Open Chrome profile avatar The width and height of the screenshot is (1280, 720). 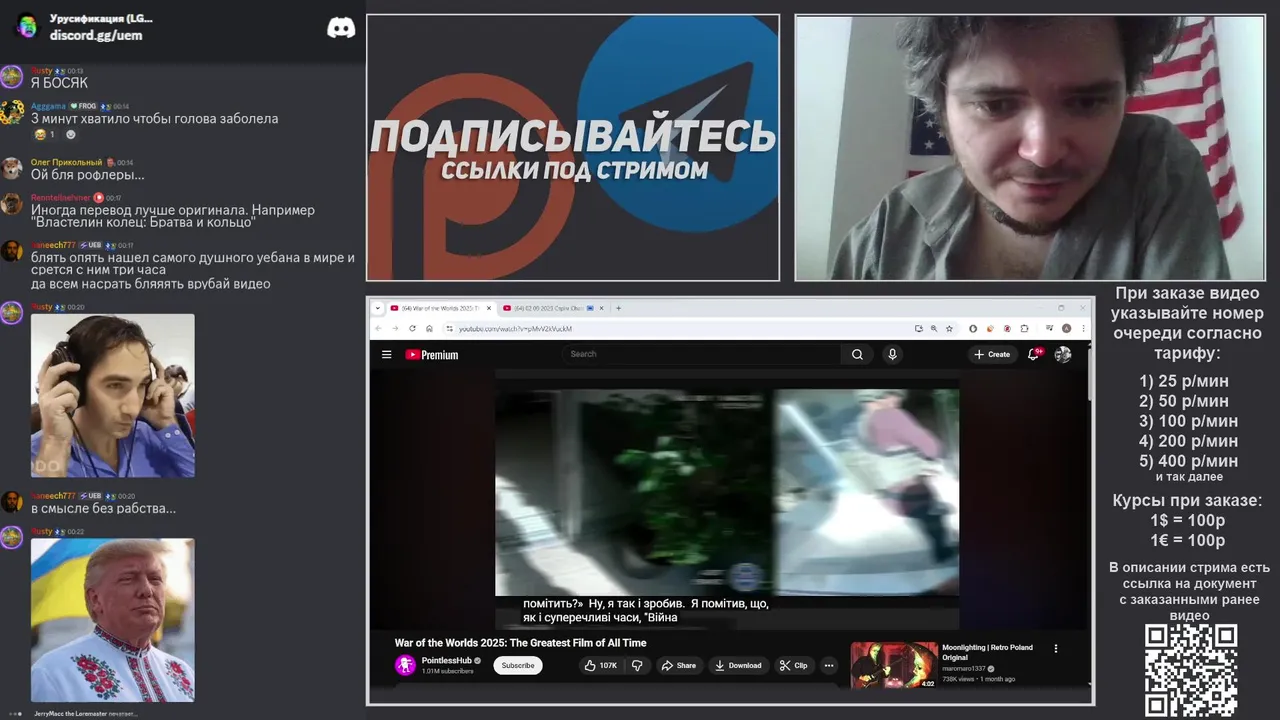[x=1067, y=328]
